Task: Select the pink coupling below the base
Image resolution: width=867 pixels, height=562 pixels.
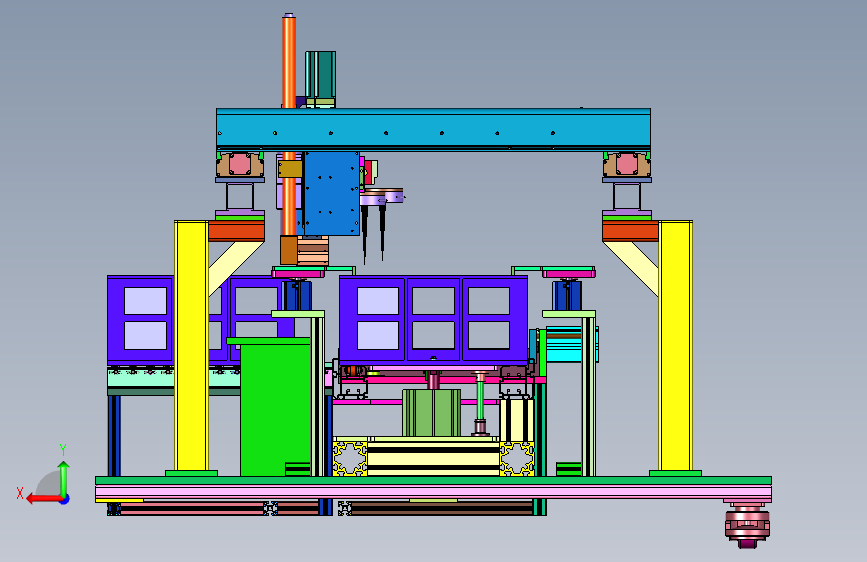Action: pyautogui.click(x=747, y=525)
